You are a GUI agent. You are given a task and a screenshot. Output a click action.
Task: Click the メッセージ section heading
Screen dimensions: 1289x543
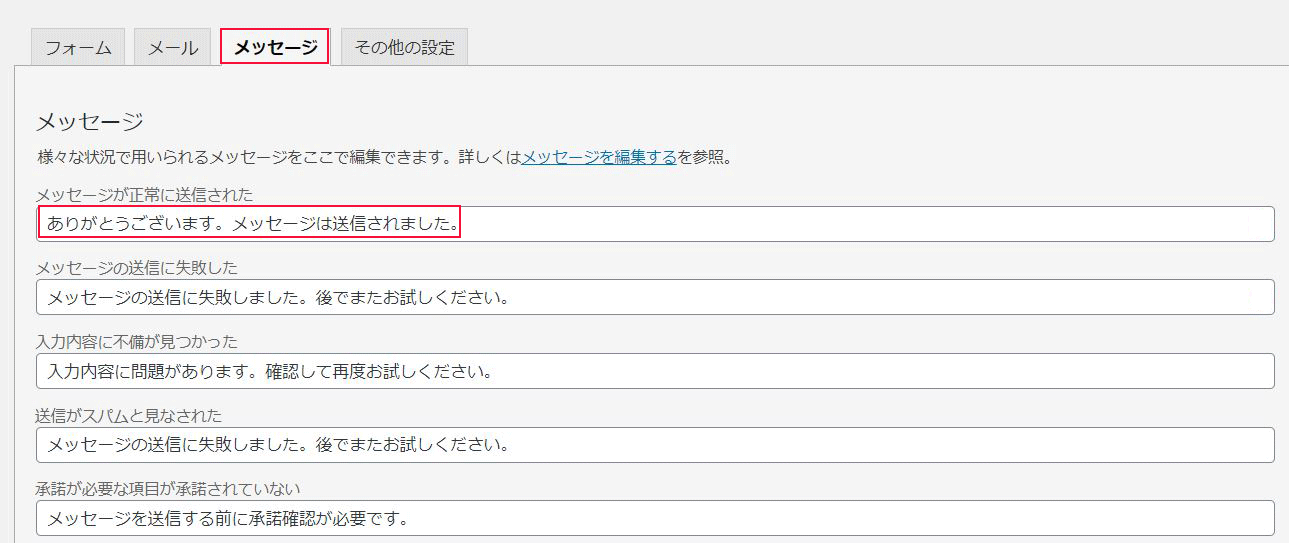(90, 122)
